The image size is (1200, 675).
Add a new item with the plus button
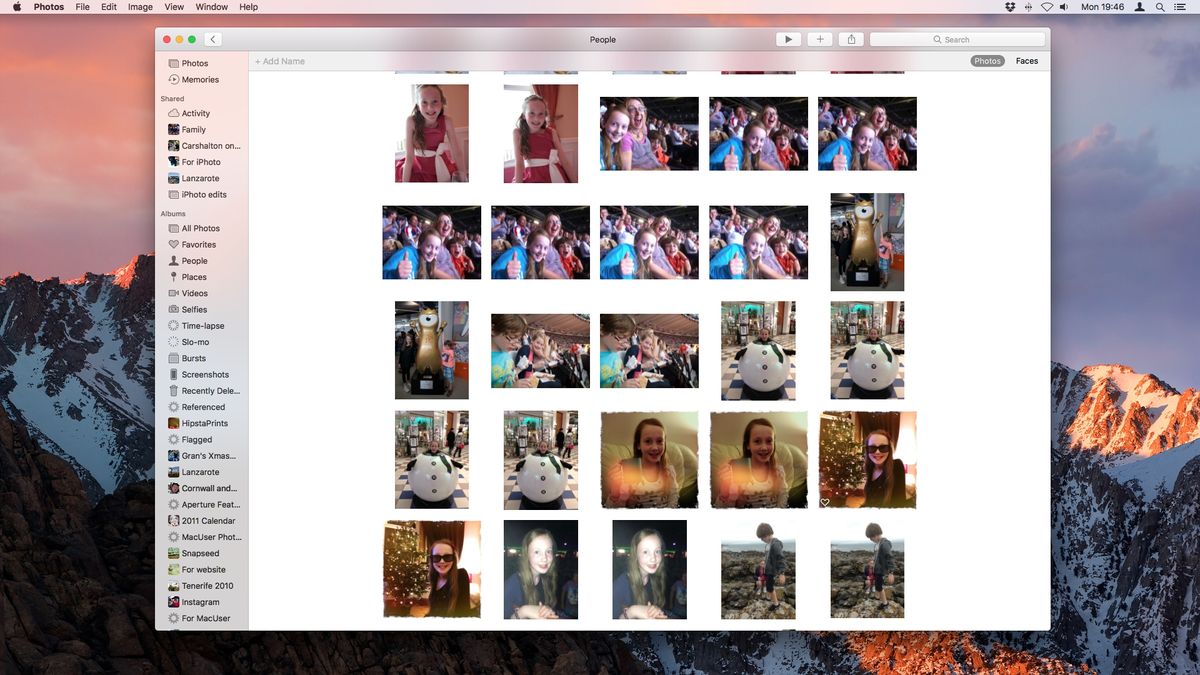(820, 39)
